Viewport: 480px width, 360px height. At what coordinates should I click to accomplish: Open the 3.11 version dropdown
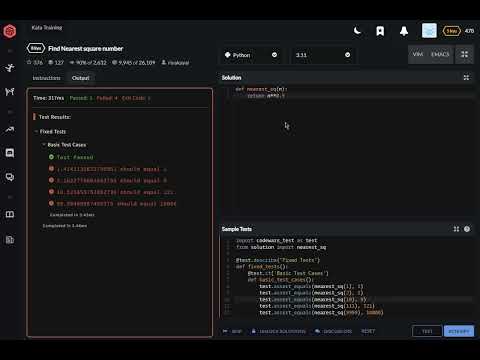pyautogui.click(x=323, y=55)
